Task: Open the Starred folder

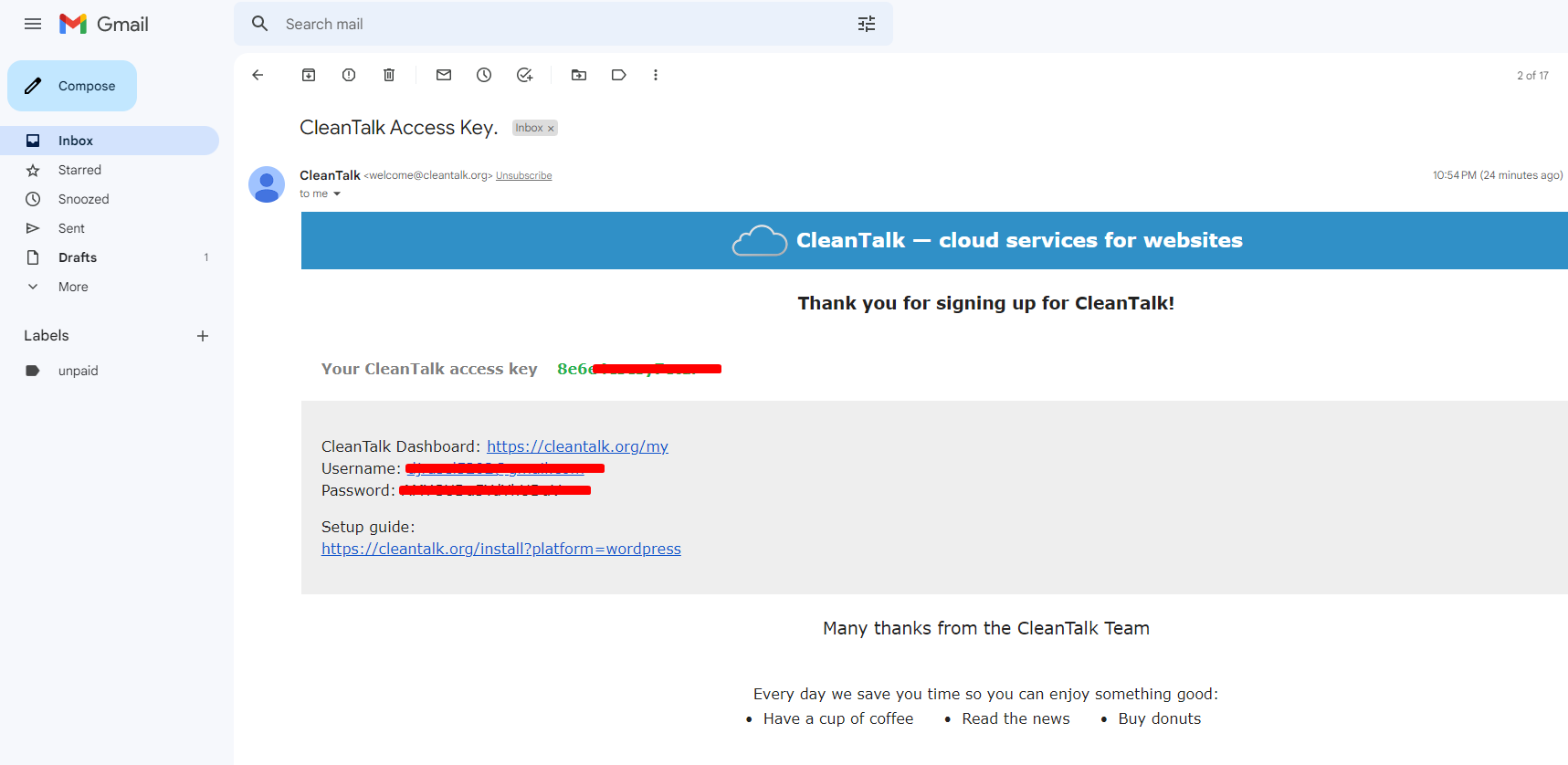Action: click(110, 170)
